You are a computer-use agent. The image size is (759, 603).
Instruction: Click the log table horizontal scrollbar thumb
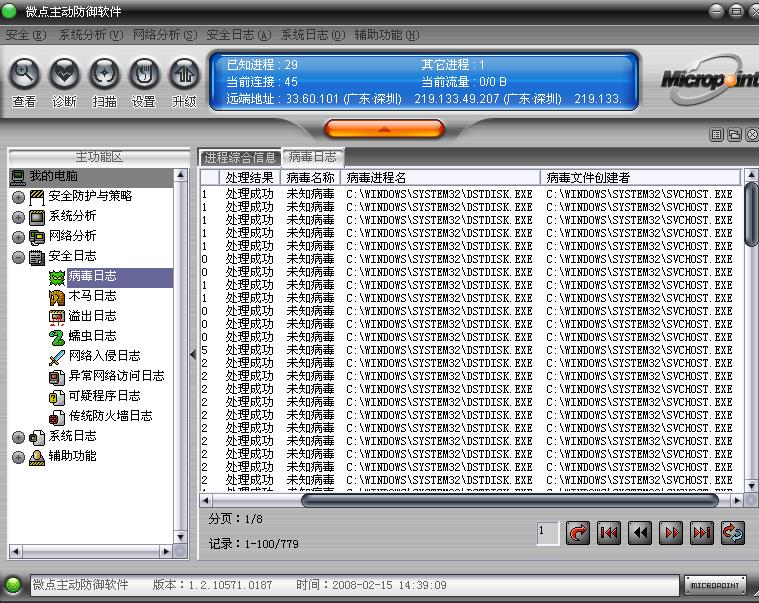pos(509,500)
